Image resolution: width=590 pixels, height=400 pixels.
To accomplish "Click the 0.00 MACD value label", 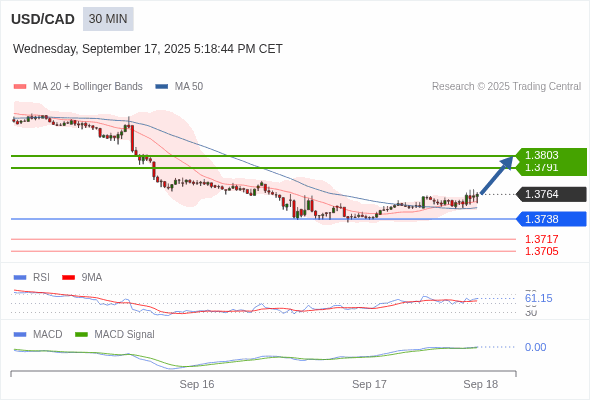I will [535, 347].
